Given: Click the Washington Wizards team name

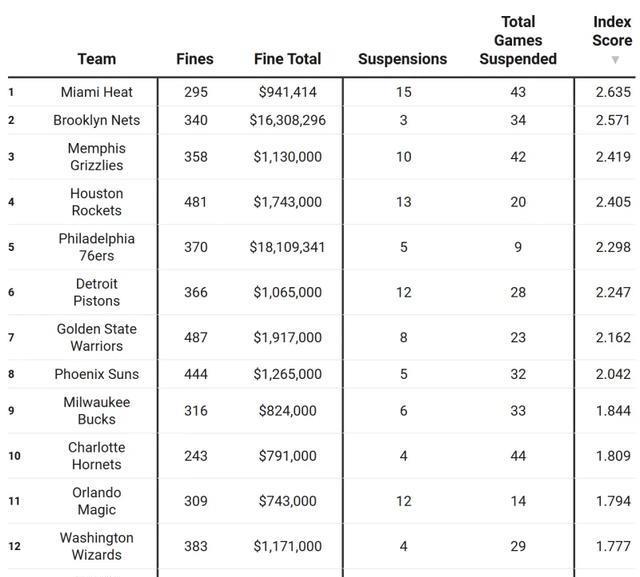Looking at the screenshot, I should tap(96, 546).
